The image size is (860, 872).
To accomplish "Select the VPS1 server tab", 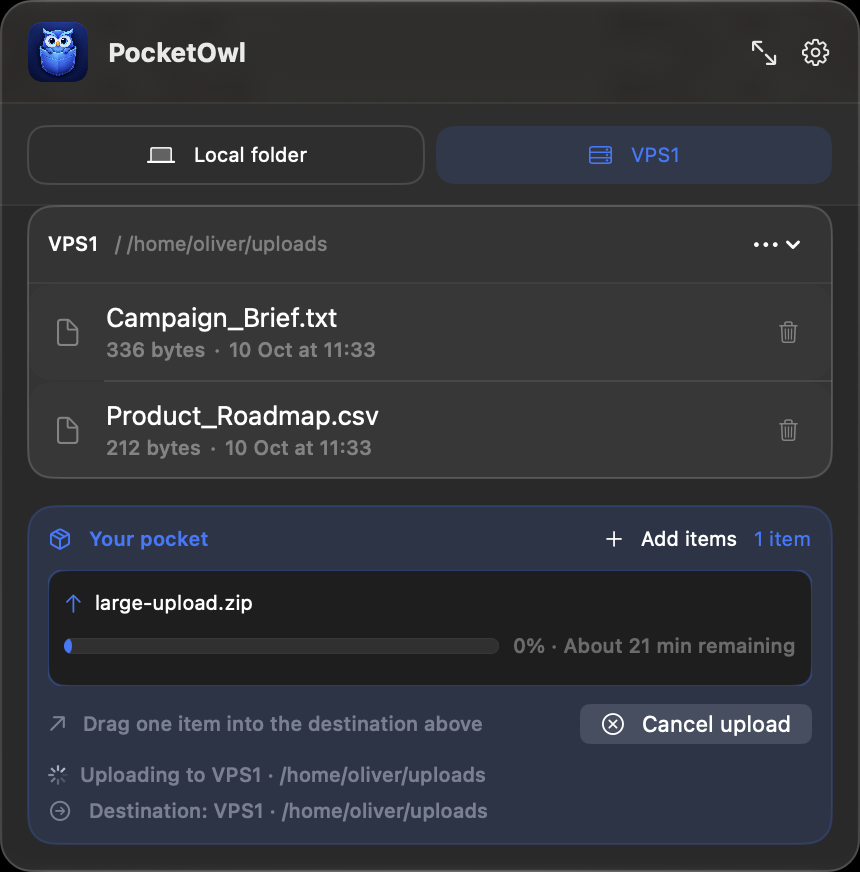I will (634, 155).
